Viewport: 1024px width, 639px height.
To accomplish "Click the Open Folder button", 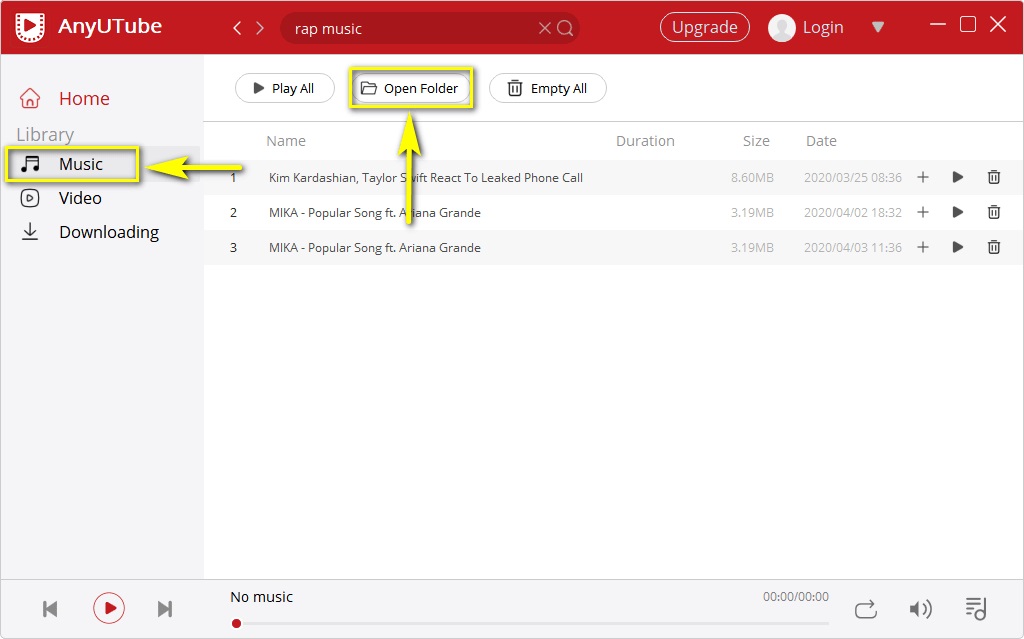I will pos(411,88).
